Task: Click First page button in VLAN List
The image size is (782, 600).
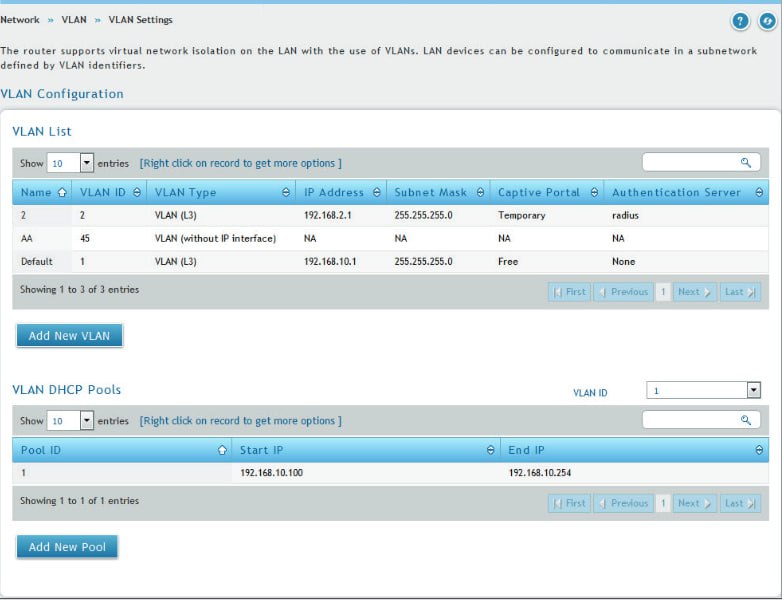Action: pyautogui.click(x=570, y=292)
